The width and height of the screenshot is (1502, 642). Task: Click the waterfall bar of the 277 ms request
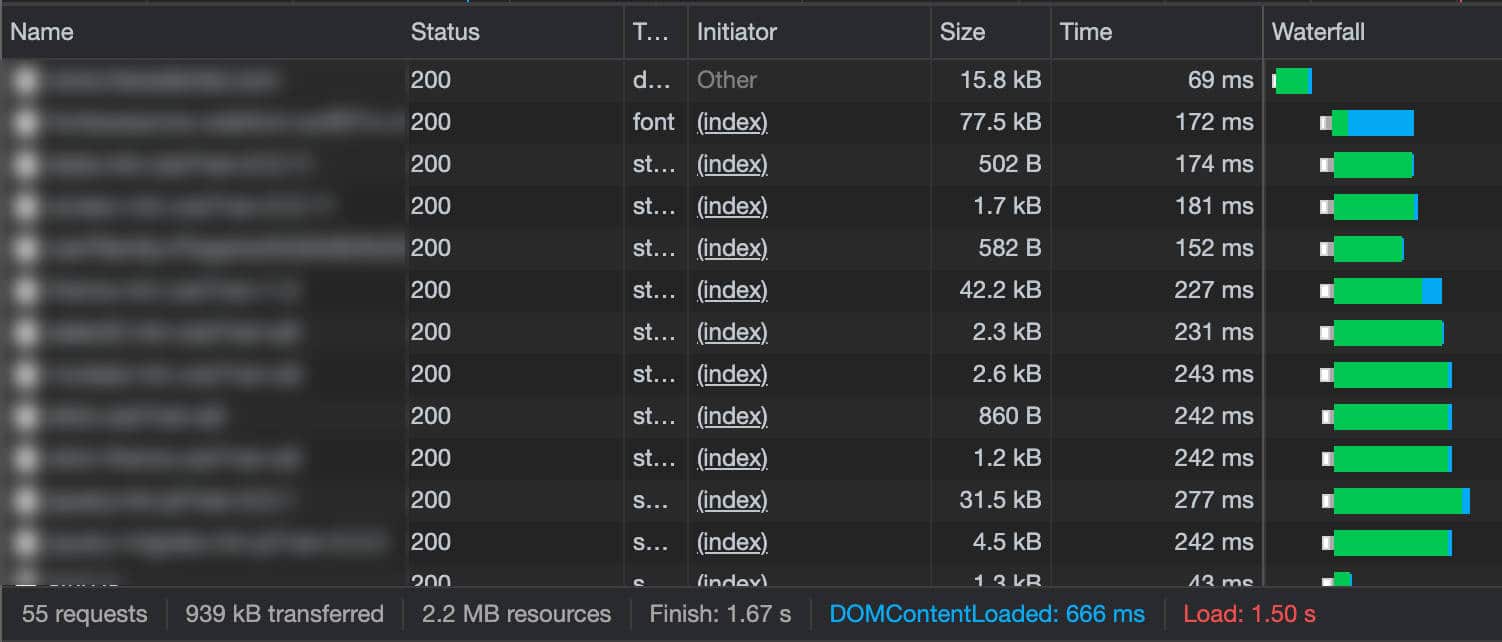[x=1400, y=501]
